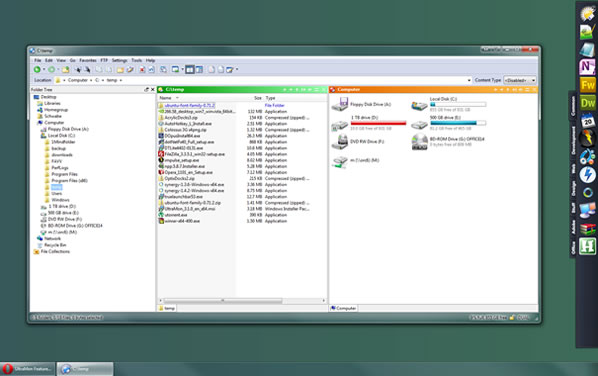Open the Help menu
Screen dimensions: 598x376
[x=150, y=60]
